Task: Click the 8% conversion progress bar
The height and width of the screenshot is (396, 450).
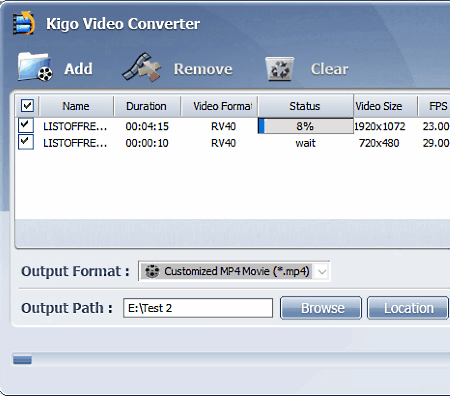Action: (x=306, y=126)
